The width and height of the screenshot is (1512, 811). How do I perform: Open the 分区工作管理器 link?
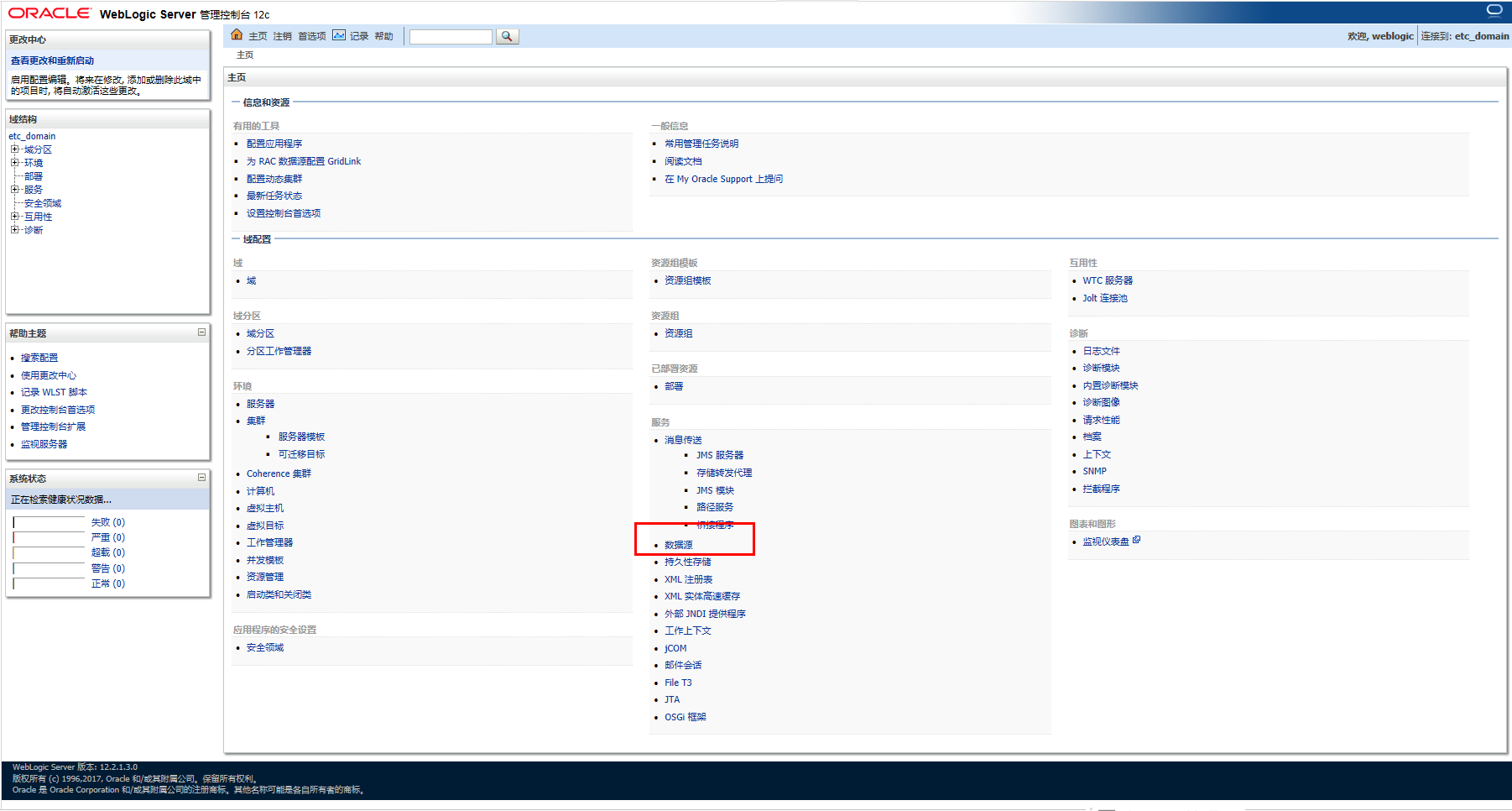click(x=279, y=351)
